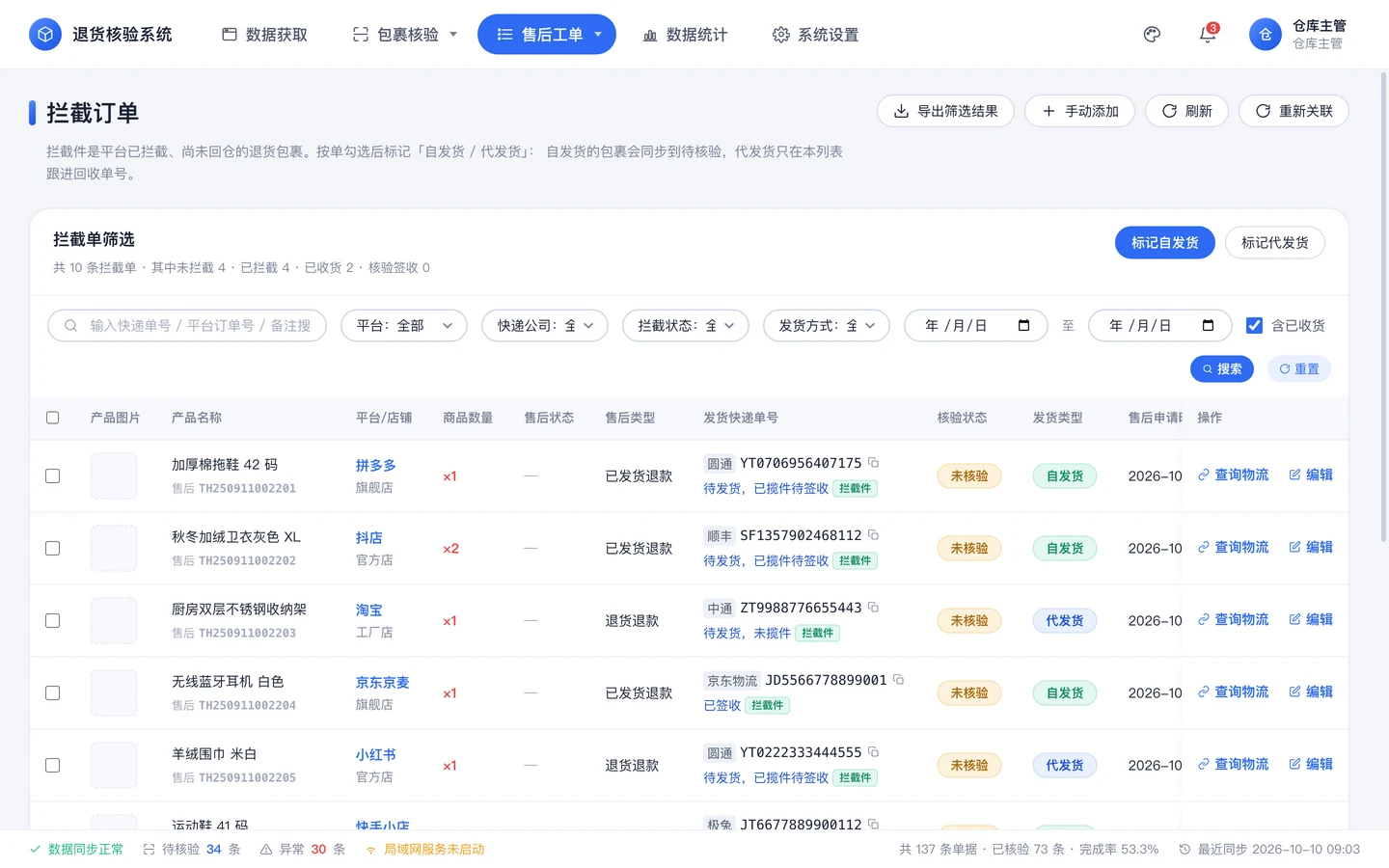
Task: Open calendar picker of end date
Action: [1208, 326]
